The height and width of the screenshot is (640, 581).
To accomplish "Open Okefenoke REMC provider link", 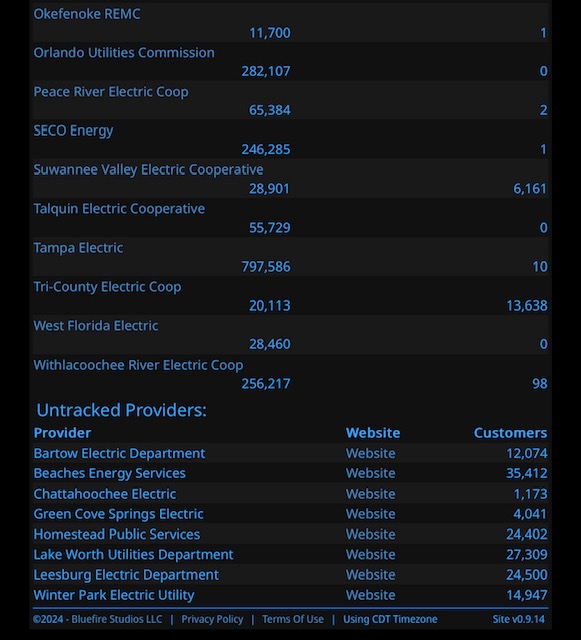I will pyautogui.click(x=87, y=14).
